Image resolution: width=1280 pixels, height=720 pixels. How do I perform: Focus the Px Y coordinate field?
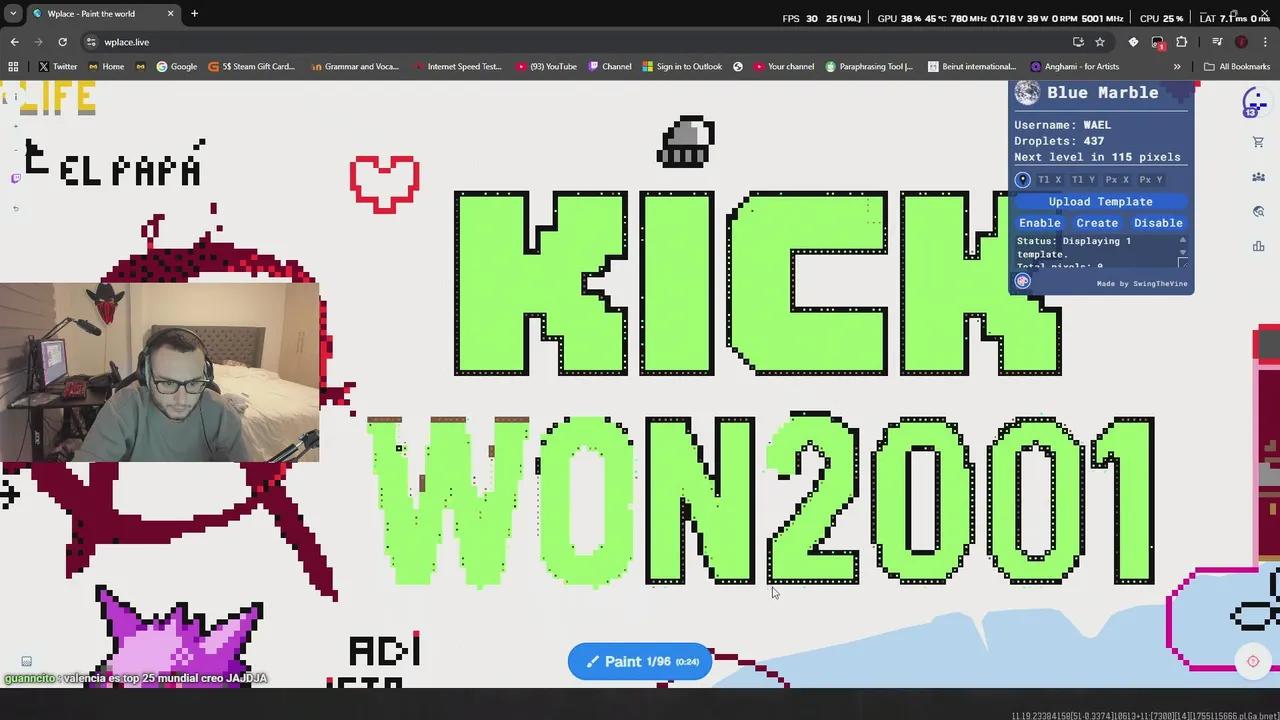coord(1150,180)
